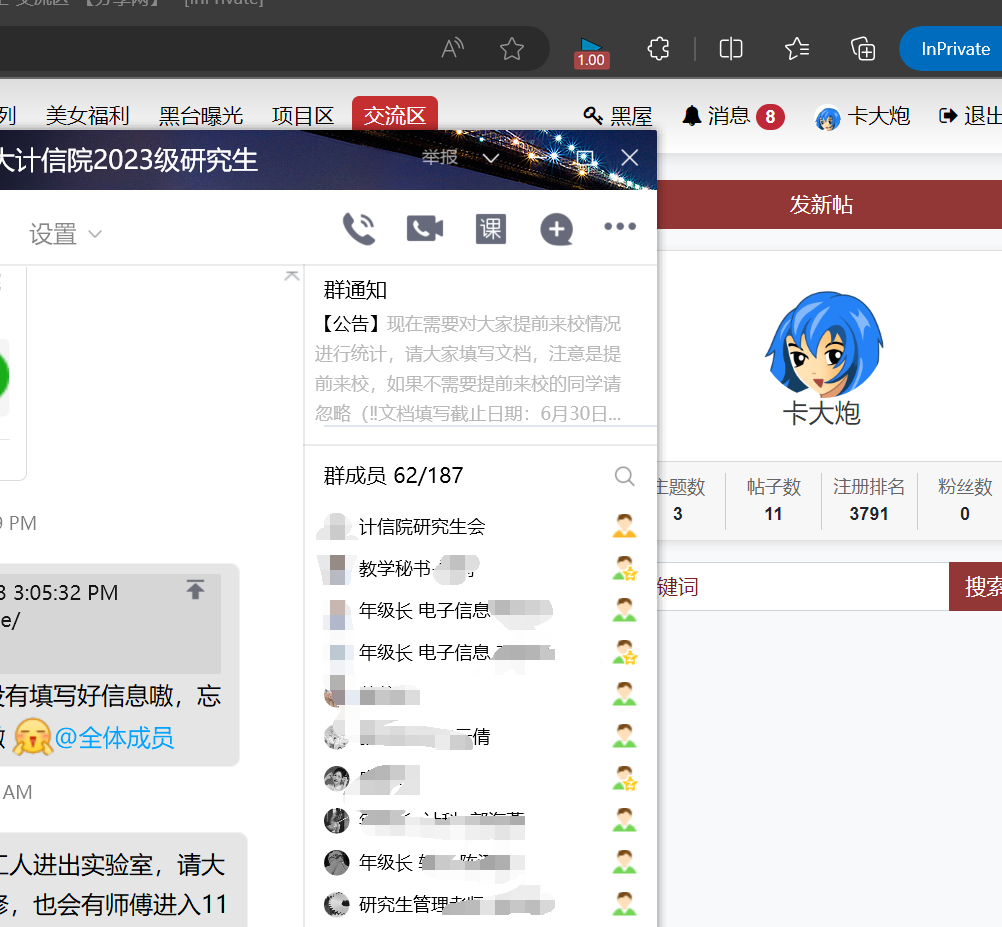This screenshot has width=1002, height=927.
Task: Open the three-dots more options menu
Action: coord(620,227)
